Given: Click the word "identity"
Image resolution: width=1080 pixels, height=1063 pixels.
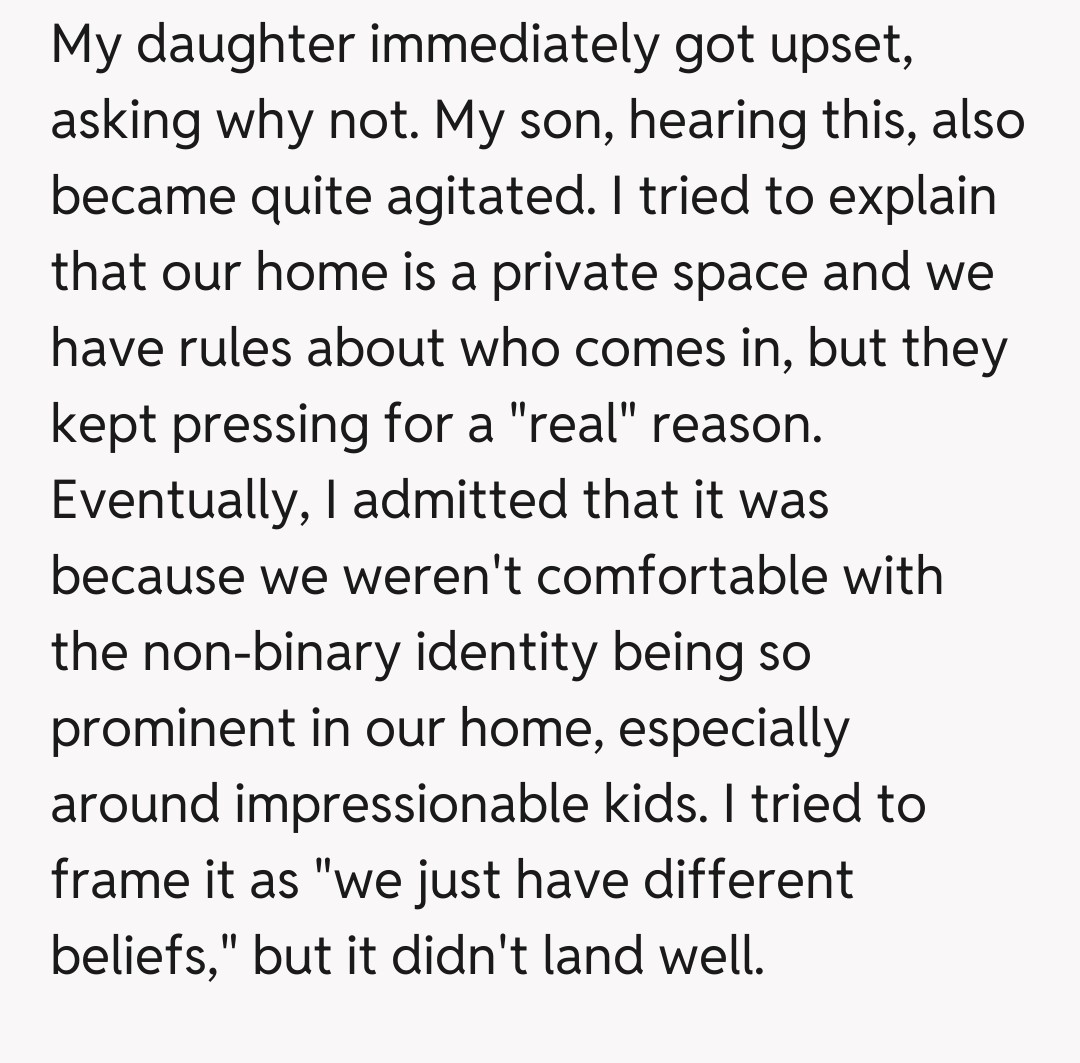Looking at the screenshot, I should tap(508, 653).
